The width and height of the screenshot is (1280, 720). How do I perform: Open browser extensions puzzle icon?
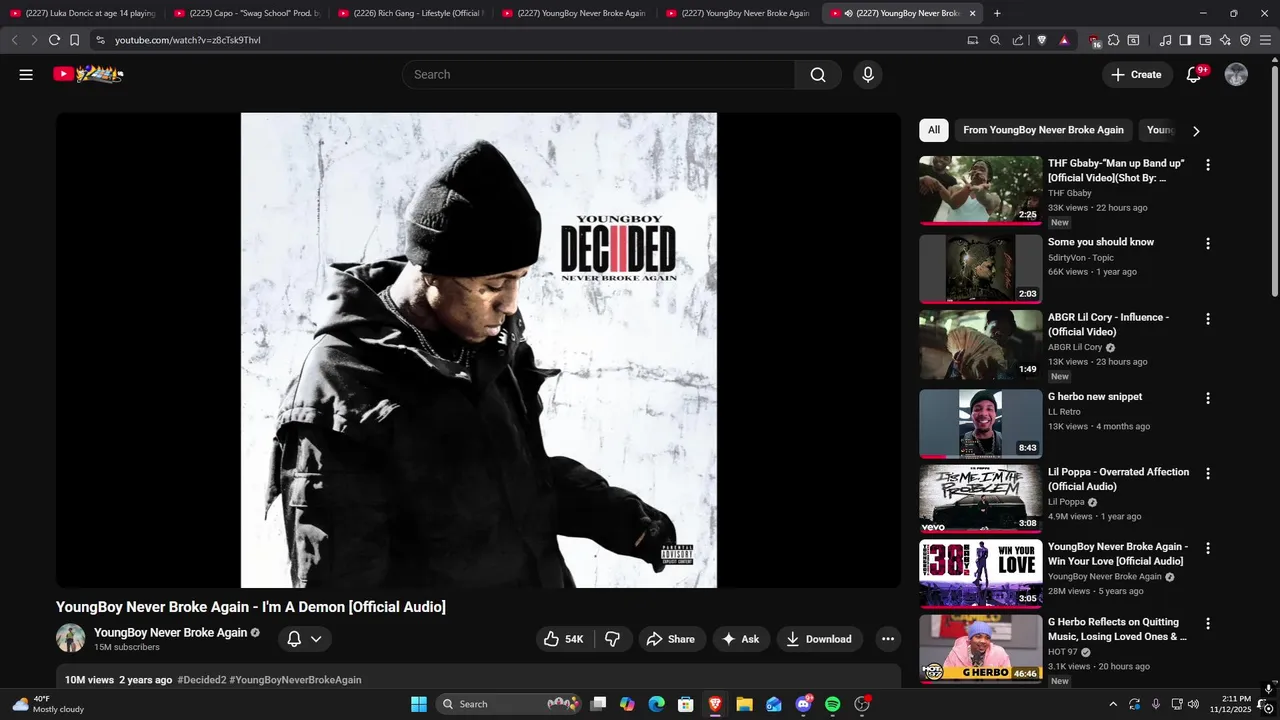point(1114,40)
